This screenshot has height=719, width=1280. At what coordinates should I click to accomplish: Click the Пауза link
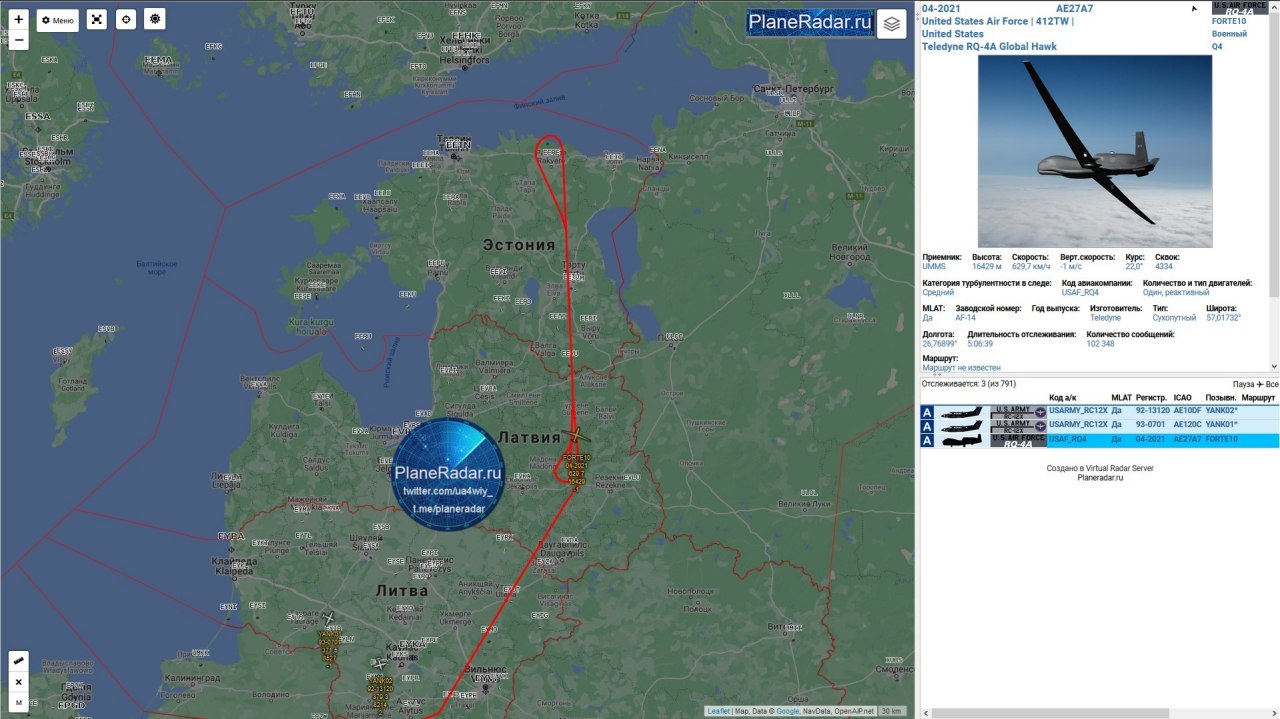(1244, 384)
